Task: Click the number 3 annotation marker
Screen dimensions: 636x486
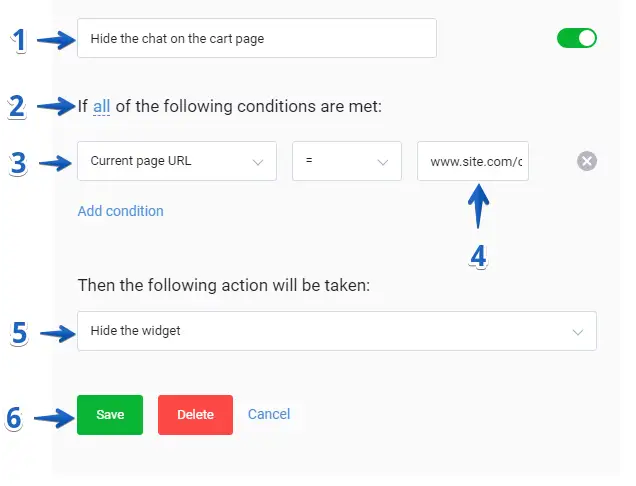Action: [17, 163]
